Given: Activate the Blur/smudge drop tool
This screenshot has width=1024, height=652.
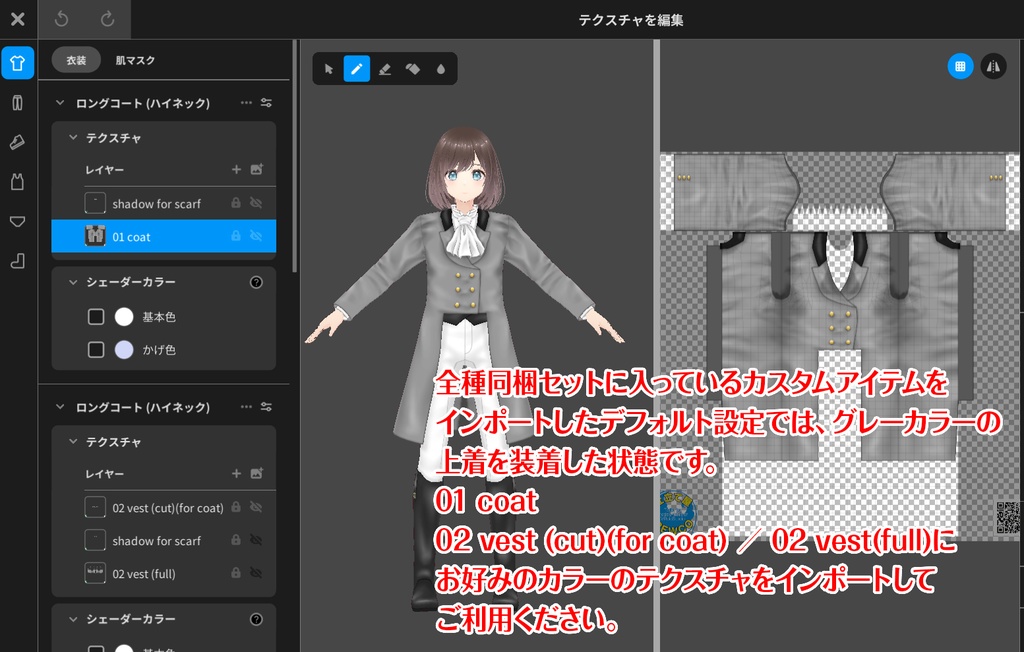Looking at the screenshot, I should (442, 68).
